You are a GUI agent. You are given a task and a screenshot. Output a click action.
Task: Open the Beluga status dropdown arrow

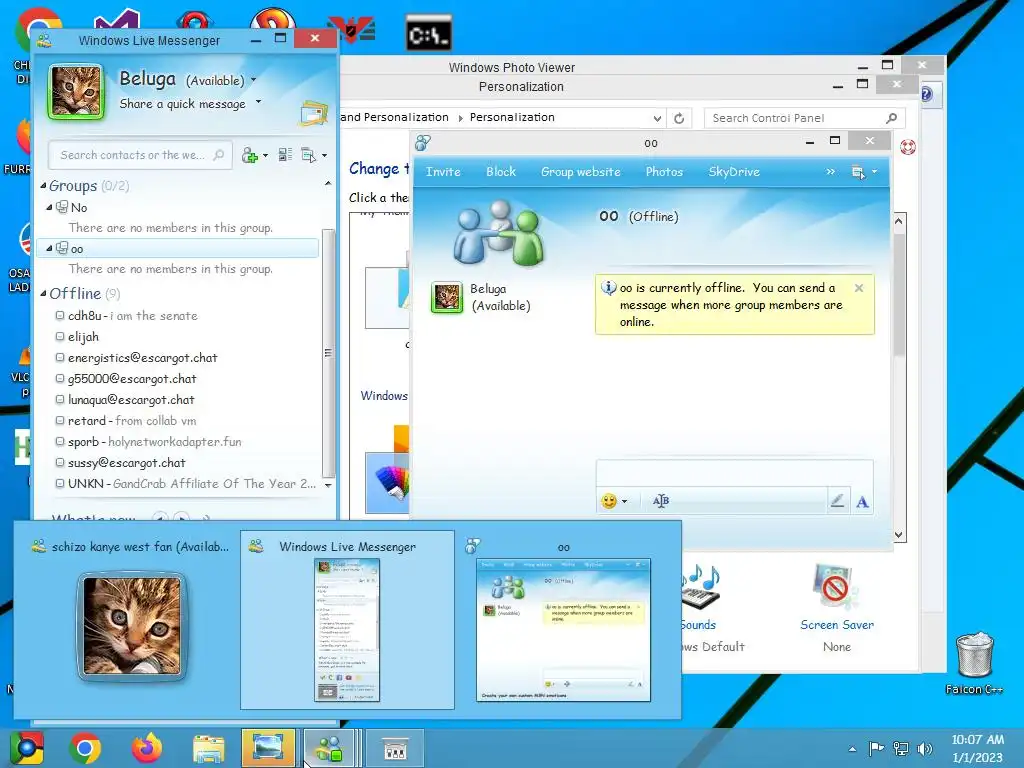coord(253,80)
